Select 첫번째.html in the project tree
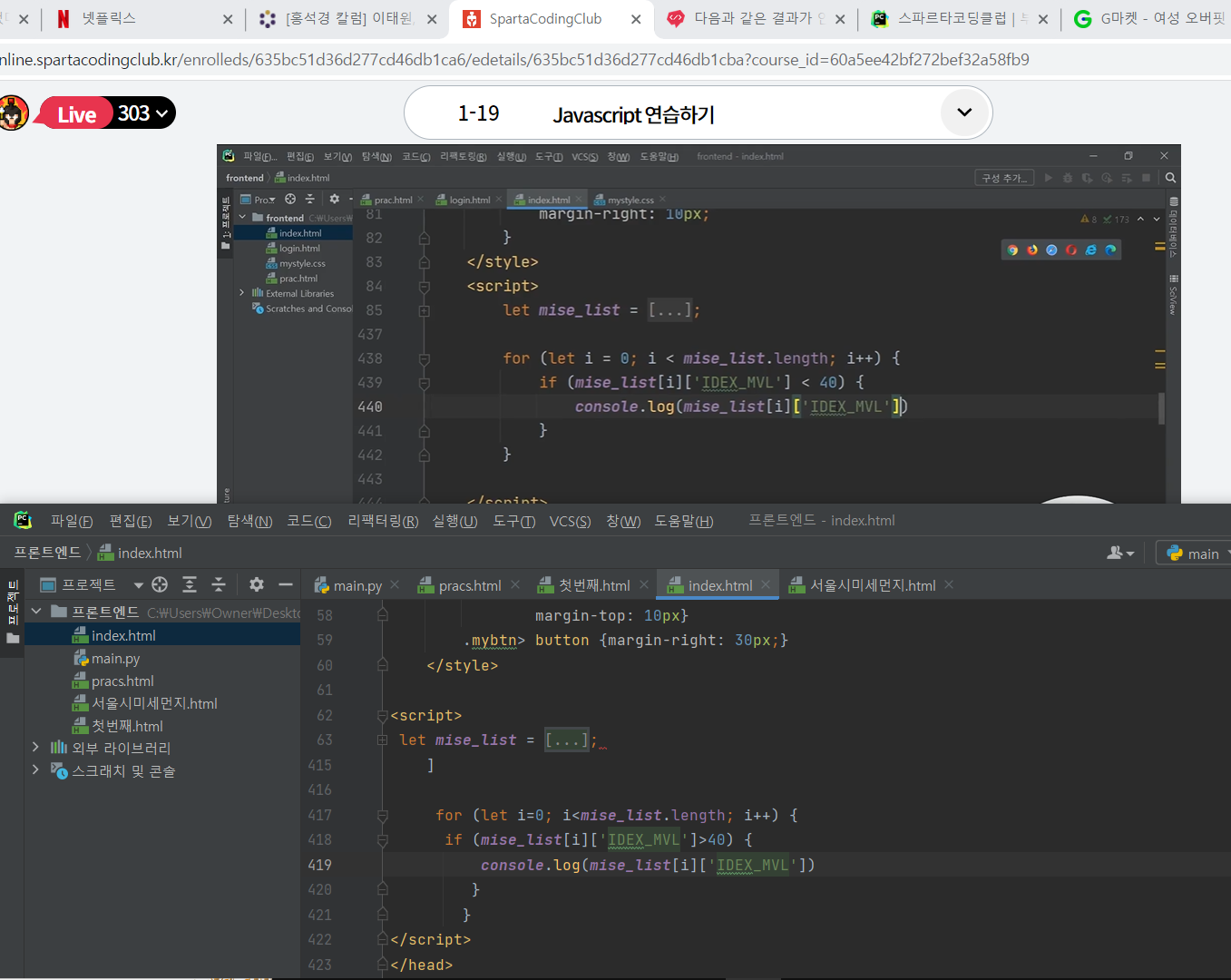1231x980 pixels. tap(127, 726)
